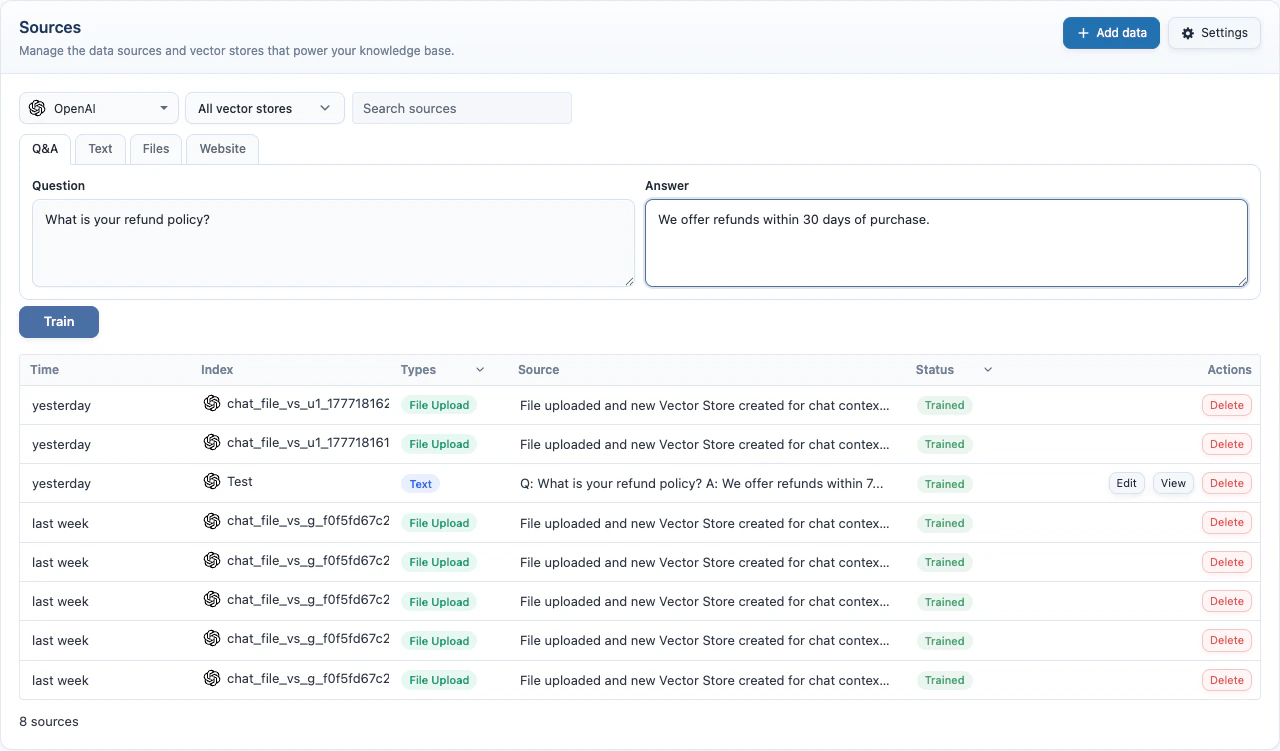Open the Website tab
Screen dimensions: 1280x751
(x=221, y=148)
